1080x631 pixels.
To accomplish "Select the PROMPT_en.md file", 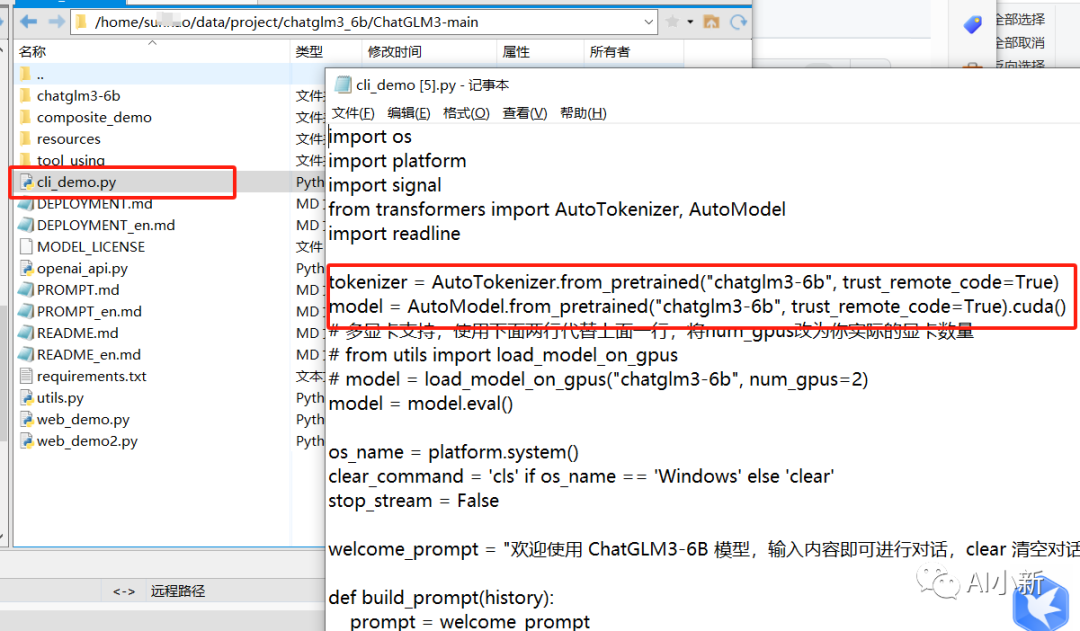I will tap(89, 311).
